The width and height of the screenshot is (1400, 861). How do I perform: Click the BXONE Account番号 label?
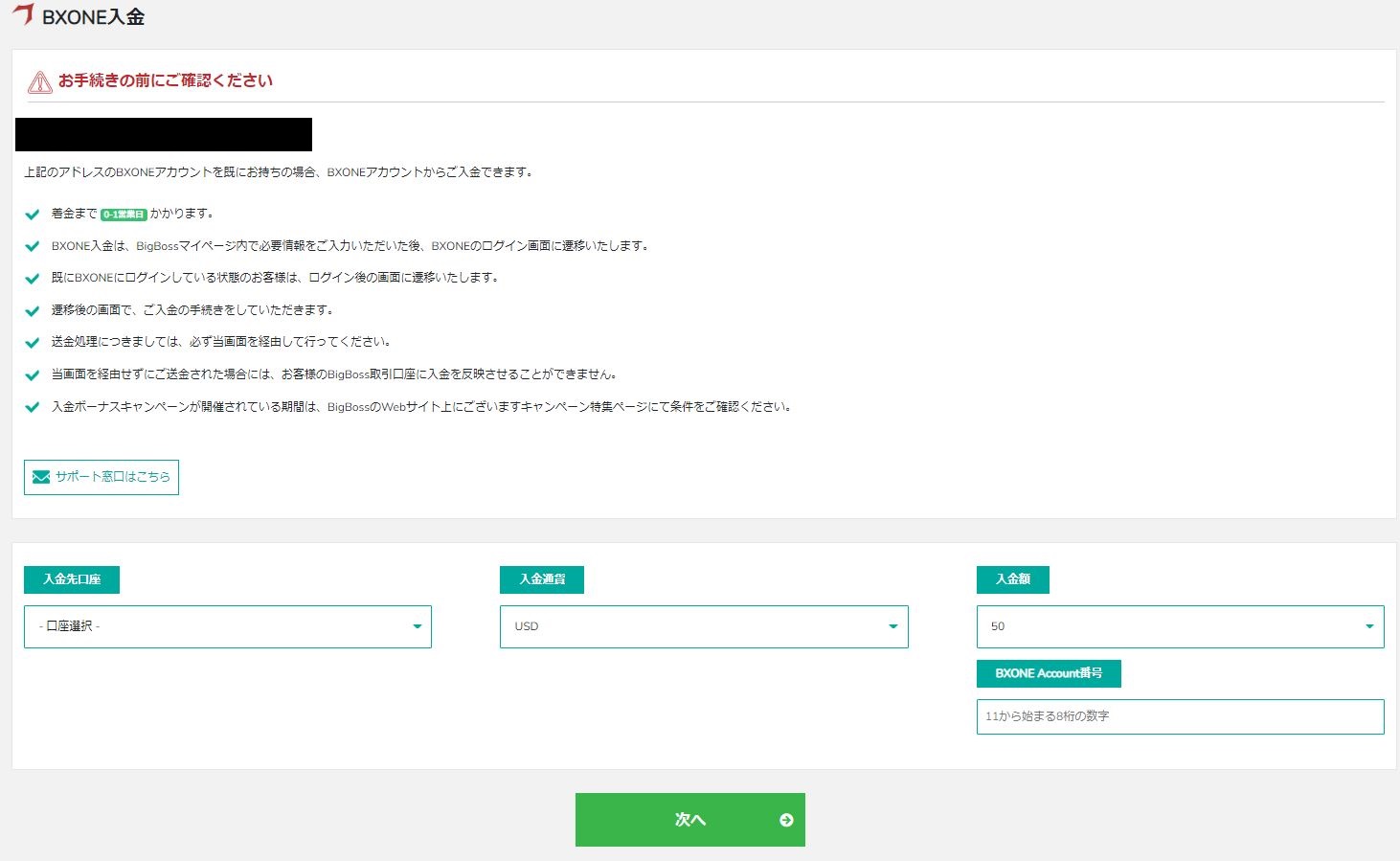click(x=1049, y=673)
